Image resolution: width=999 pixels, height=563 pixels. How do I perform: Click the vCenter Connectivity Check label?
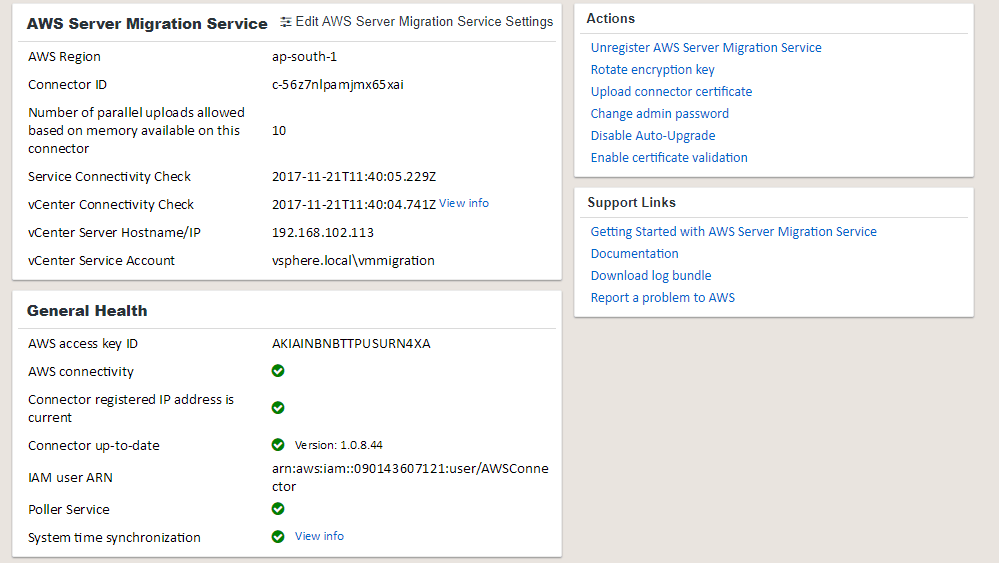[111, 204]
